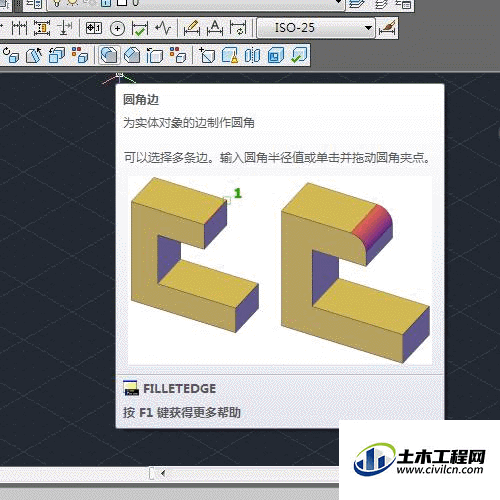Click the horizontal scrollbar left arrow
Image resolution: width=500 pixels, height=500 pixels.
pyautogui.click(x=163, y=473)
